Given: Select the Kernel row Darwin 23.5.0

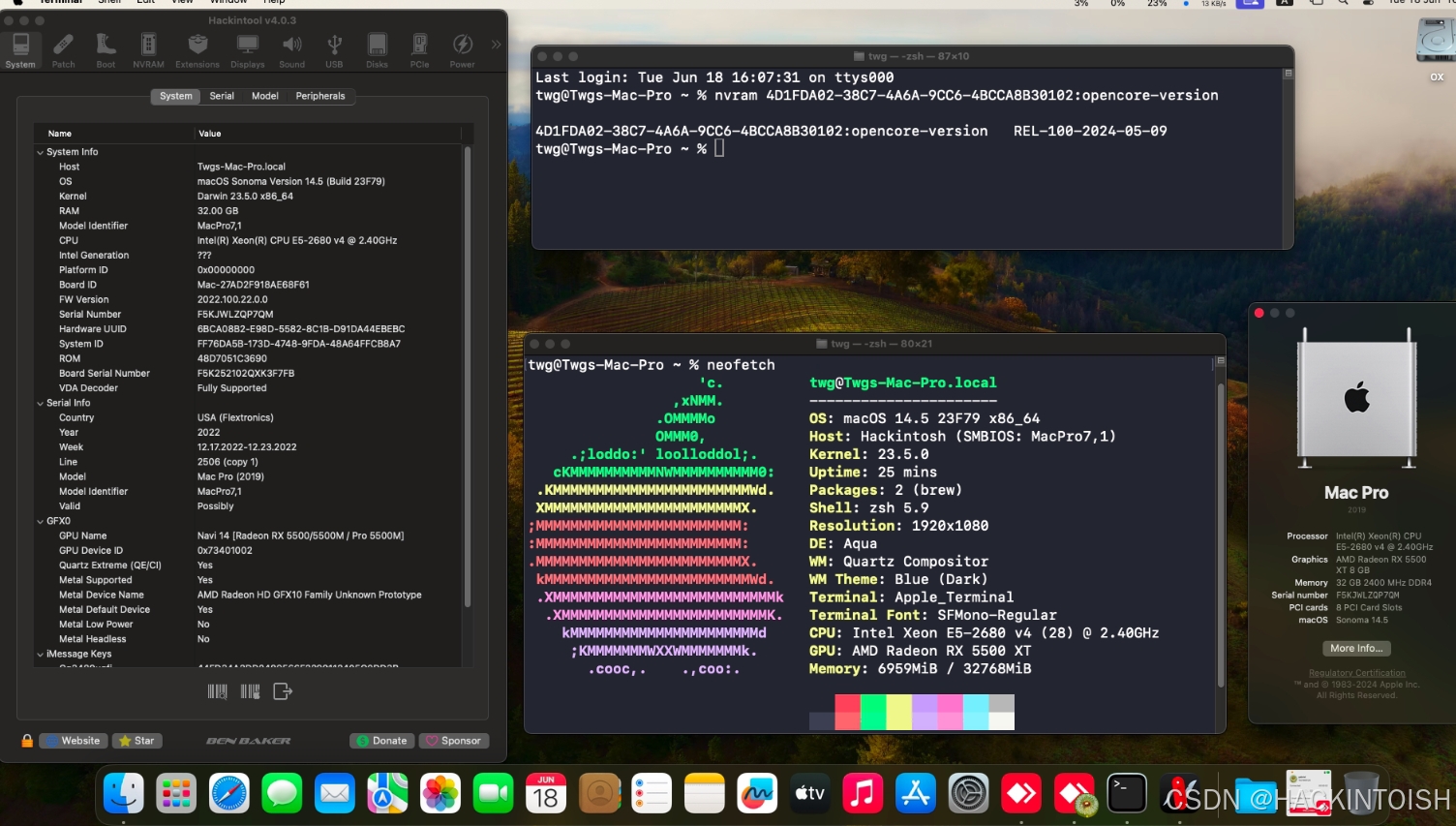Looking at the screenshot, I should (249, 197).
